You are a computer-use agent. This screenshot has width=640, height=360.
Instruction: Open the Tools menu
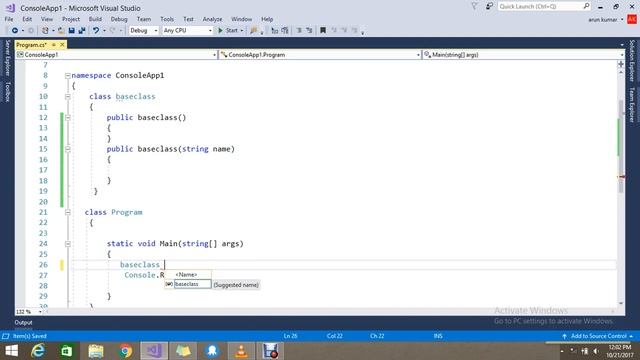[167, 19]
